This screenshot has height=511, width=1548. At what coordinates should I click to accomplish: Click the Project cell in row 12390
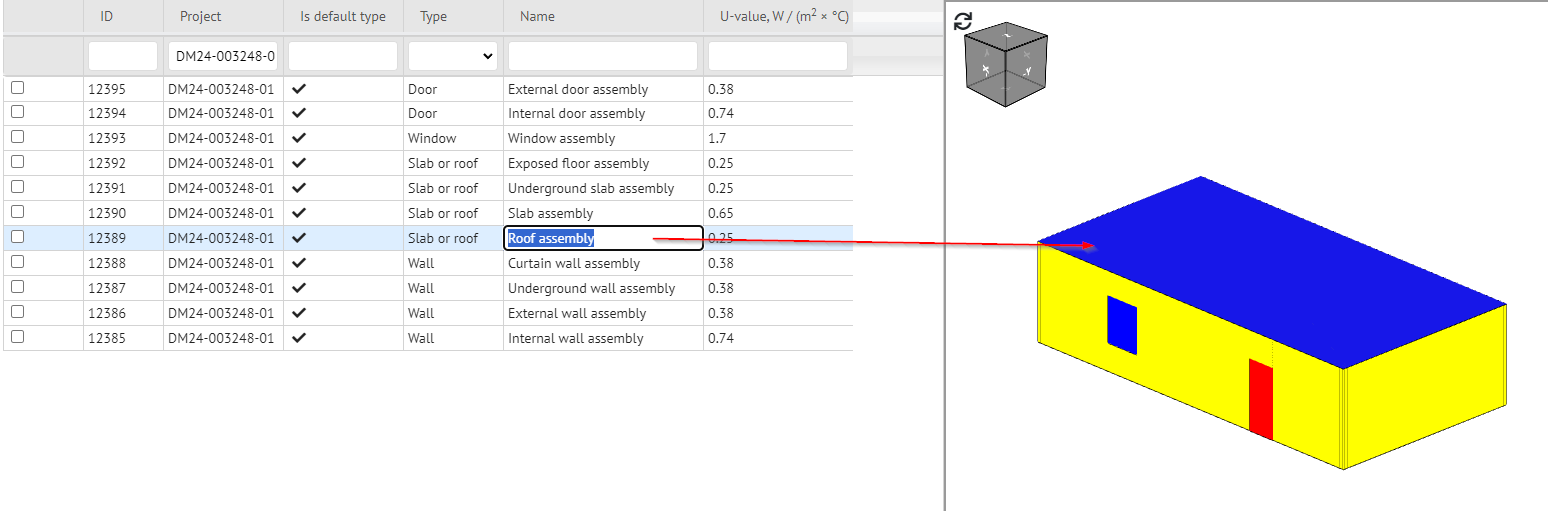click(x=221, y=214)
